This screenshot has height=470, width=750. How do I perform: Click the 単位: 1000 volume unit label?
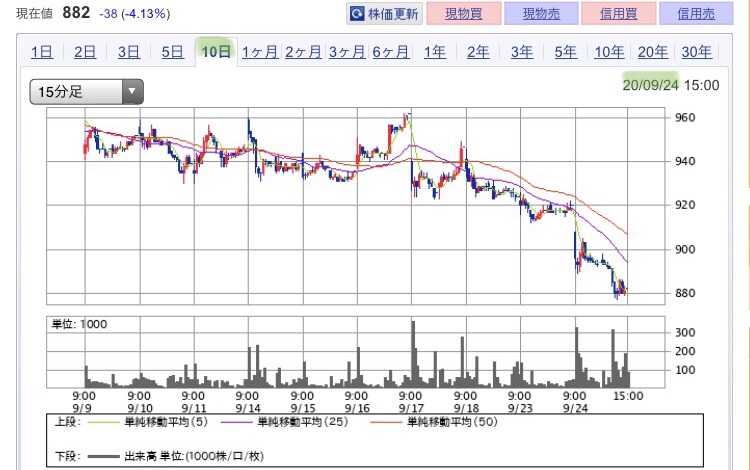(79, 324)
